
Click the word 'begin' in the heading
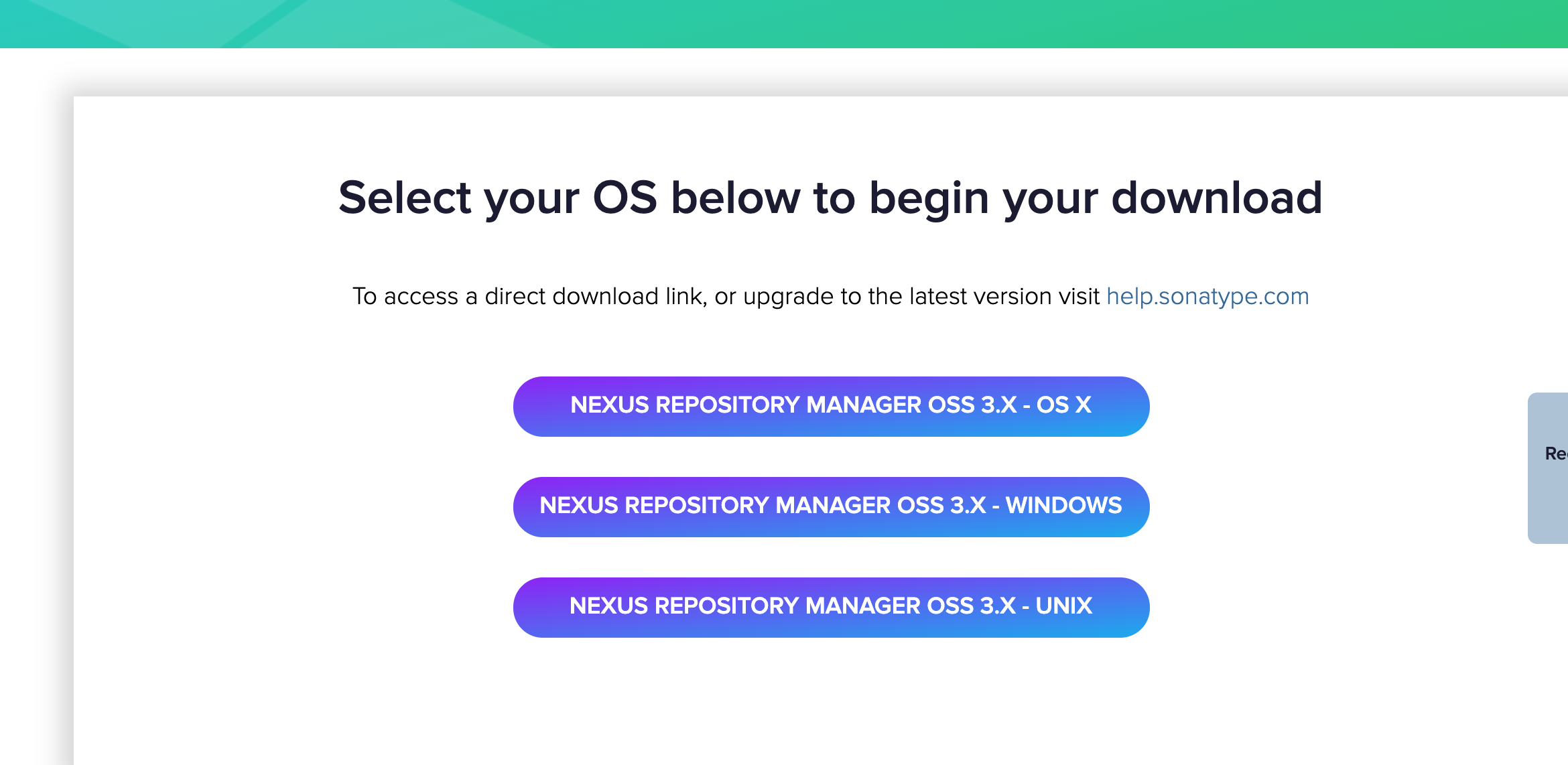tap(929, 199)
